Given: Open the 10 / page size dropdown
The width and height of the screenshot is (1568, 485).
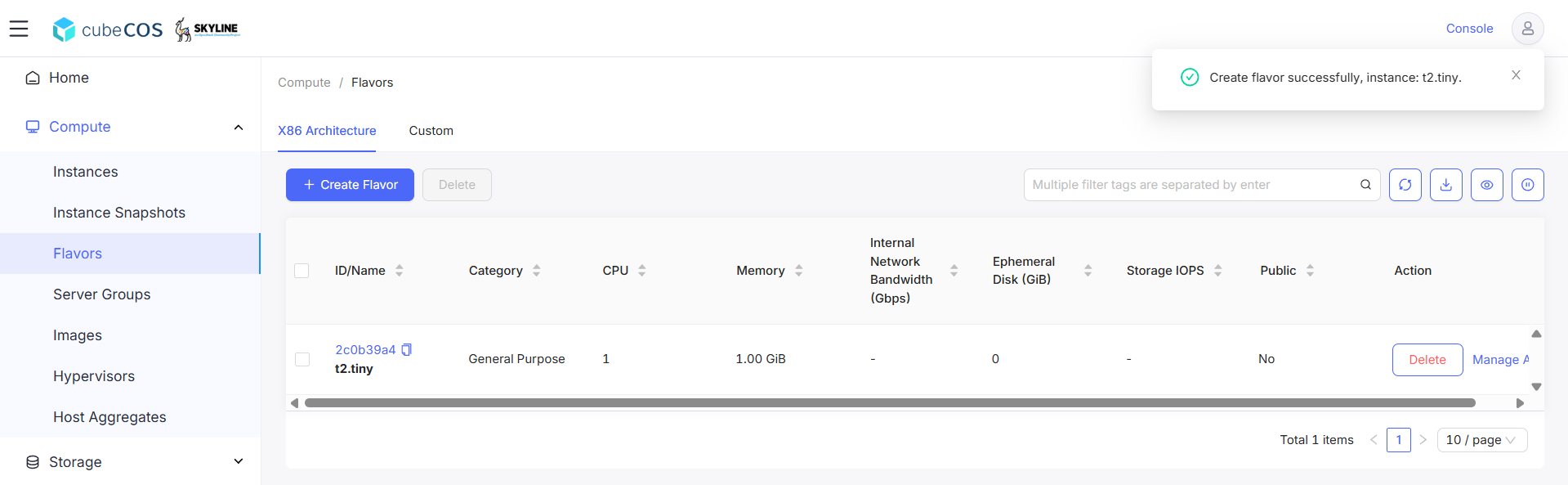Looking at the screenshot, I should 1481,440.
